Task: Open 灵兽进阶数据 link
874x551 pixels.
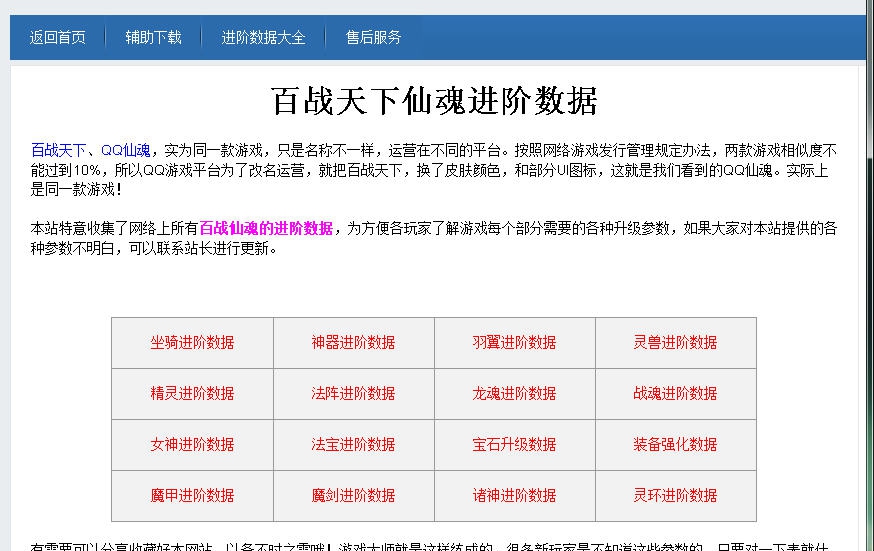Action: pyautogui.click(x=675, y=343)
